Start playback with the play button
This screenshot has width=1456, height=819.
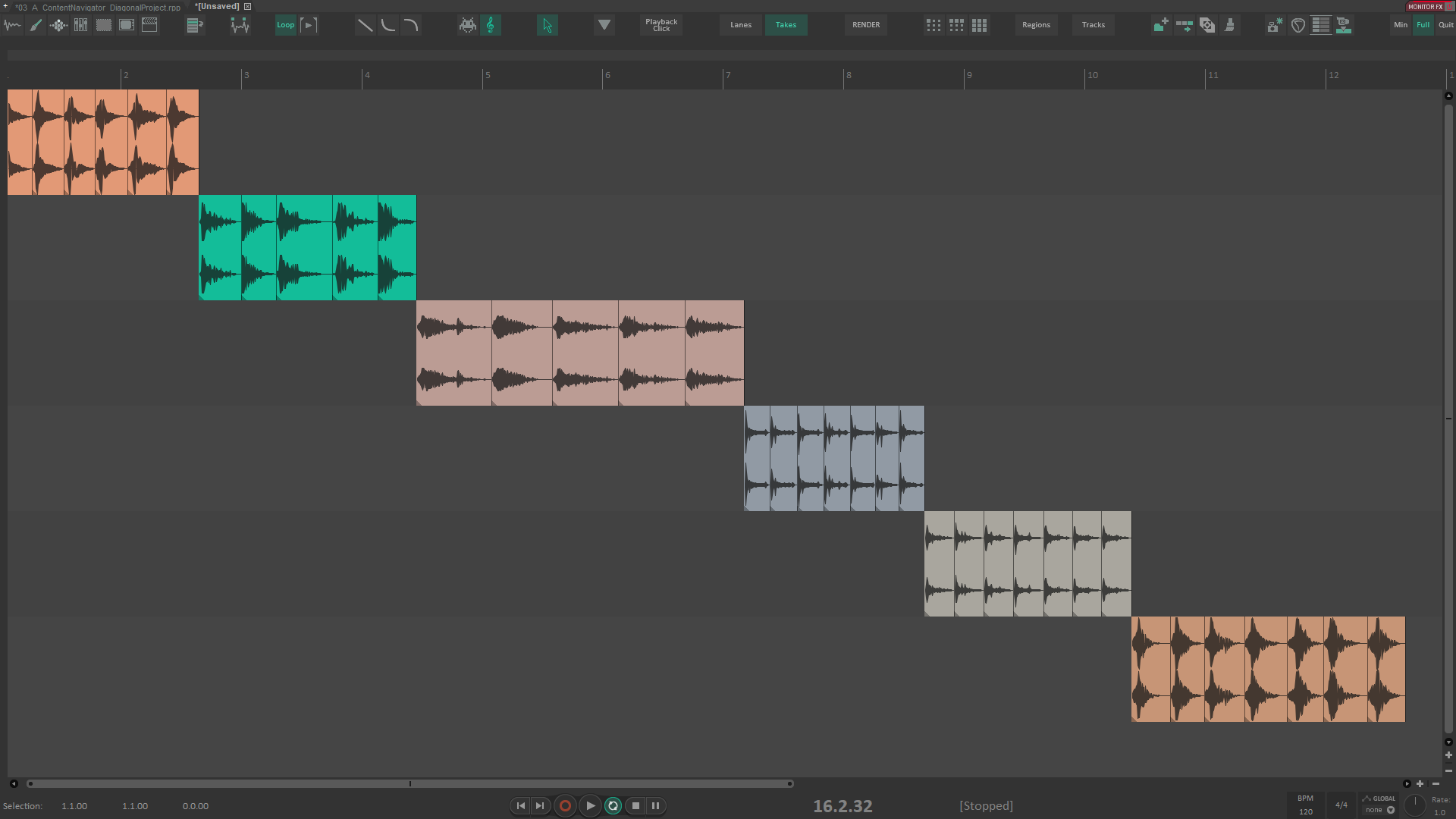pyautogui.click(x=590, y=805)
